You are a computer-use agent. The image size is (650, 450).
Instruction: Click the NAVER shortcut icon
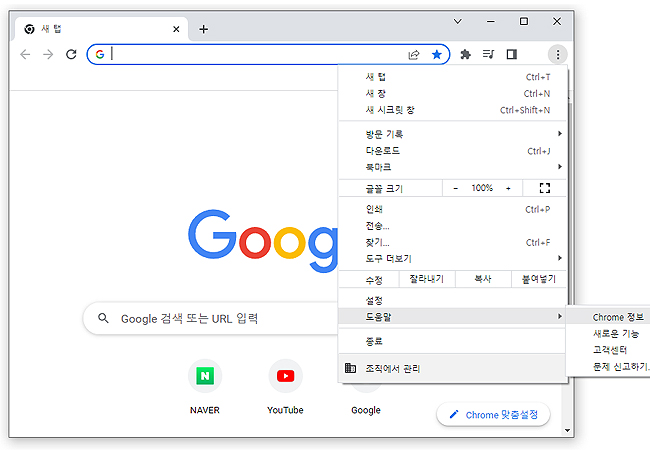click(205, 376)
